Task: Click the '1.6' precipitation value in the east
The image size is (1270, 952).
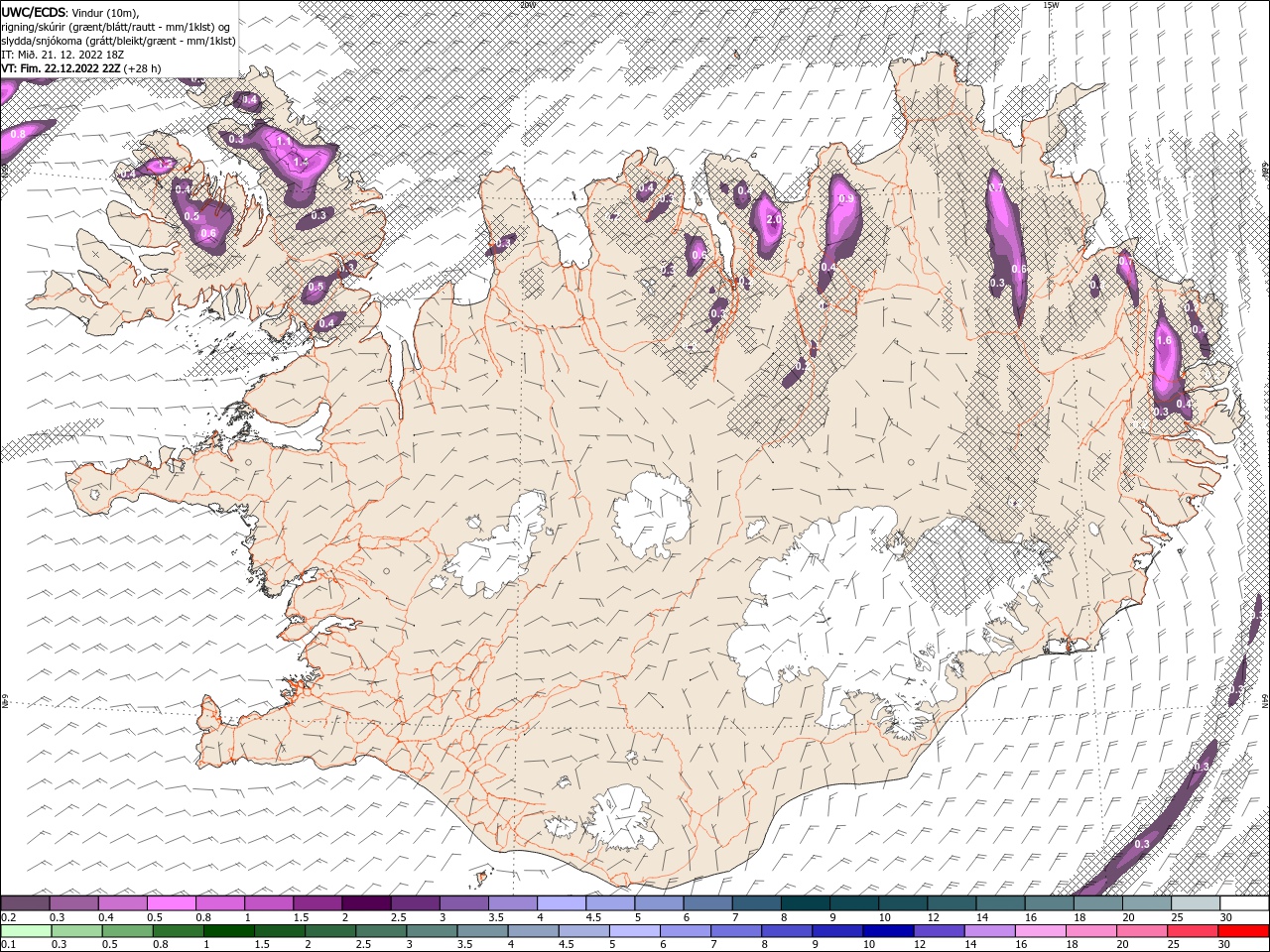Action: (x=1165, y=340)
